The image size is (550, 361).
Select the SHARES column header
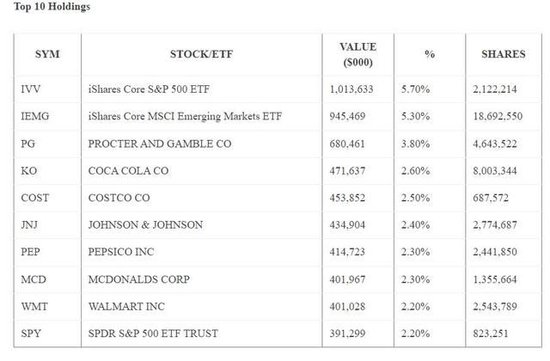(503, 54)
